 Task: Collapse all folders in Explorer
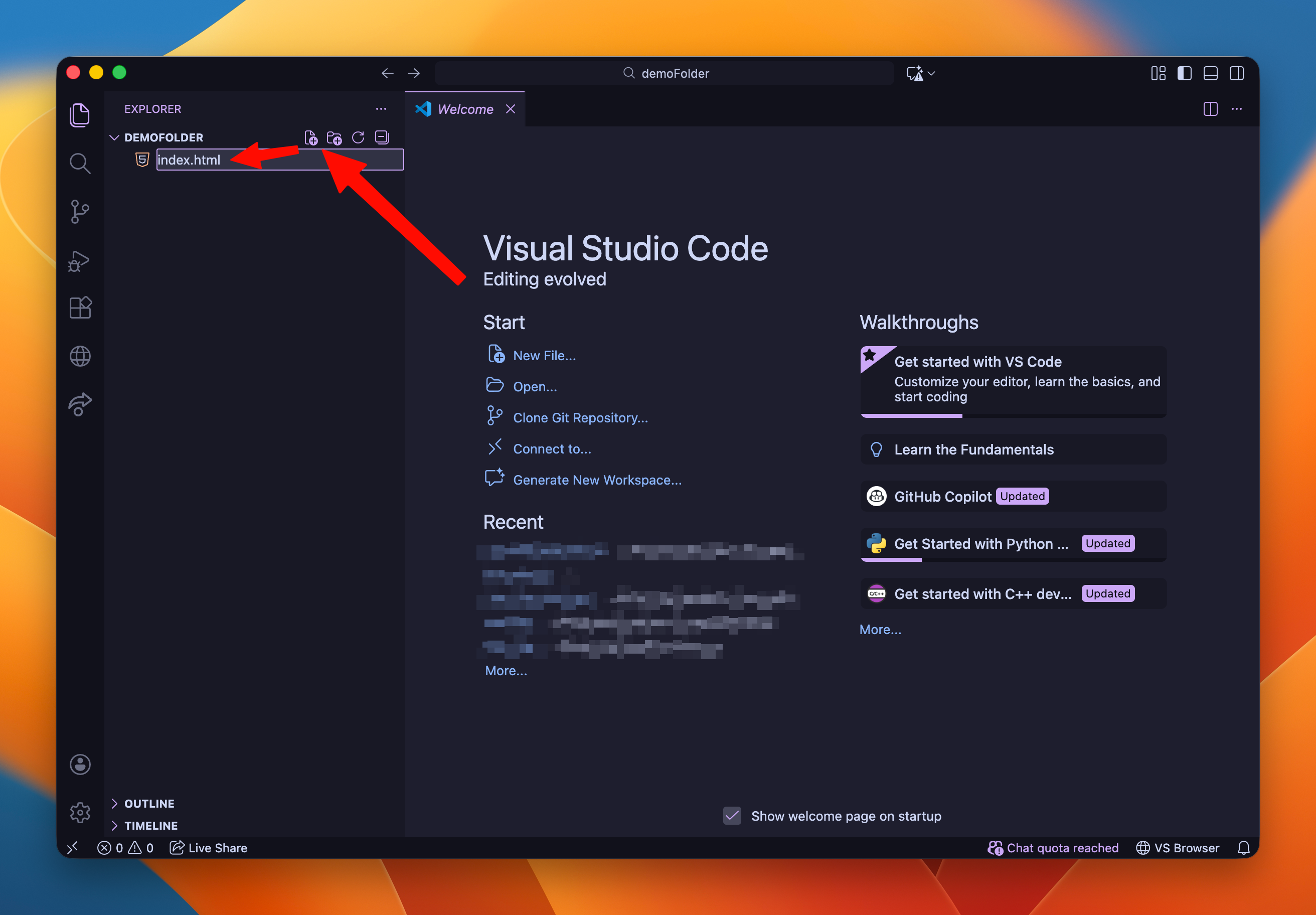pyautogui.click(x=382, y=137)
